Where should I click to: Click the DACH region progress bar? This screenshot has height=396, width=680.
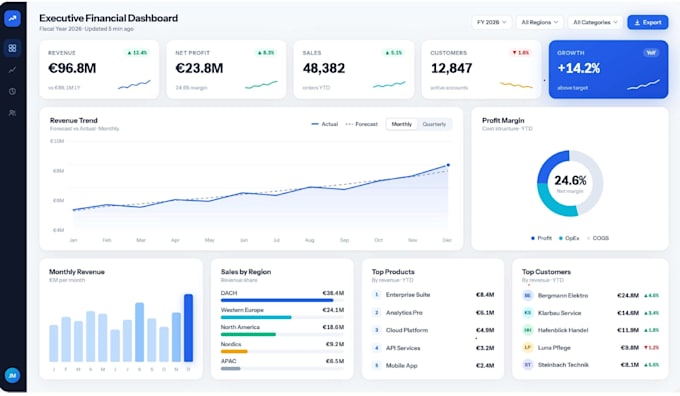point(282,300)
